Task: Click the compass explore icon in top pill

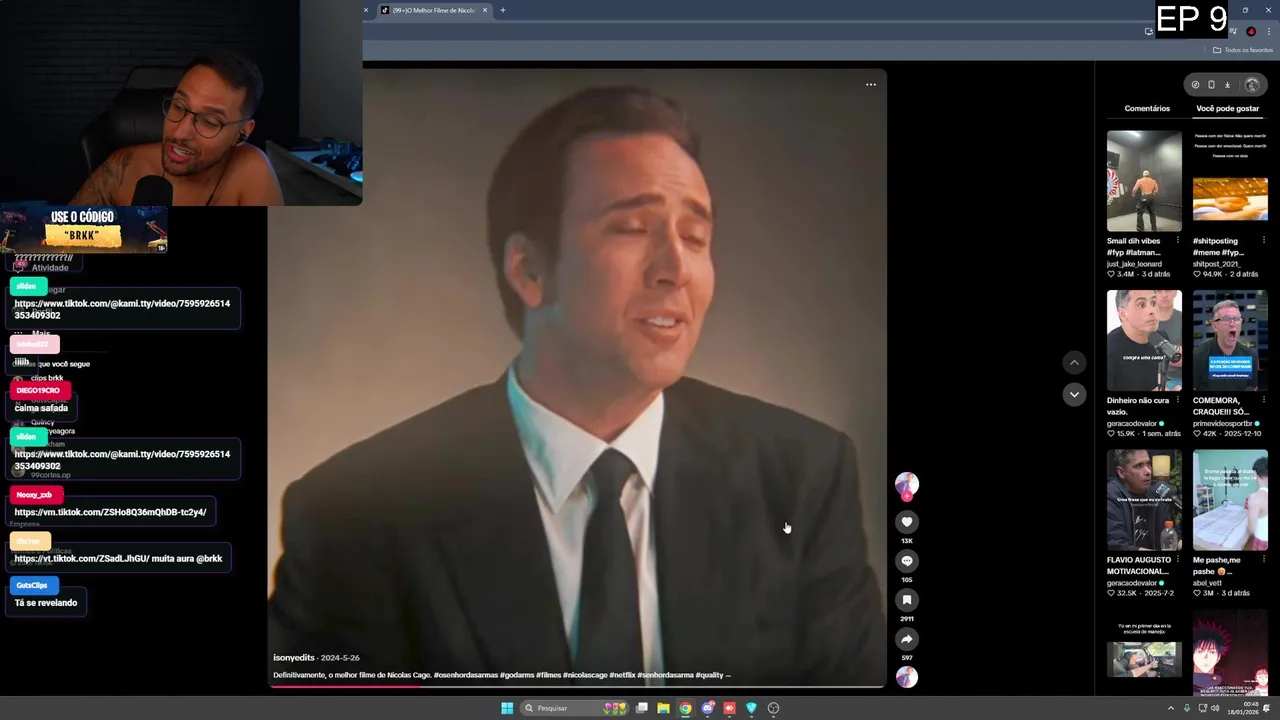Action: click(x=1195, y=85)
